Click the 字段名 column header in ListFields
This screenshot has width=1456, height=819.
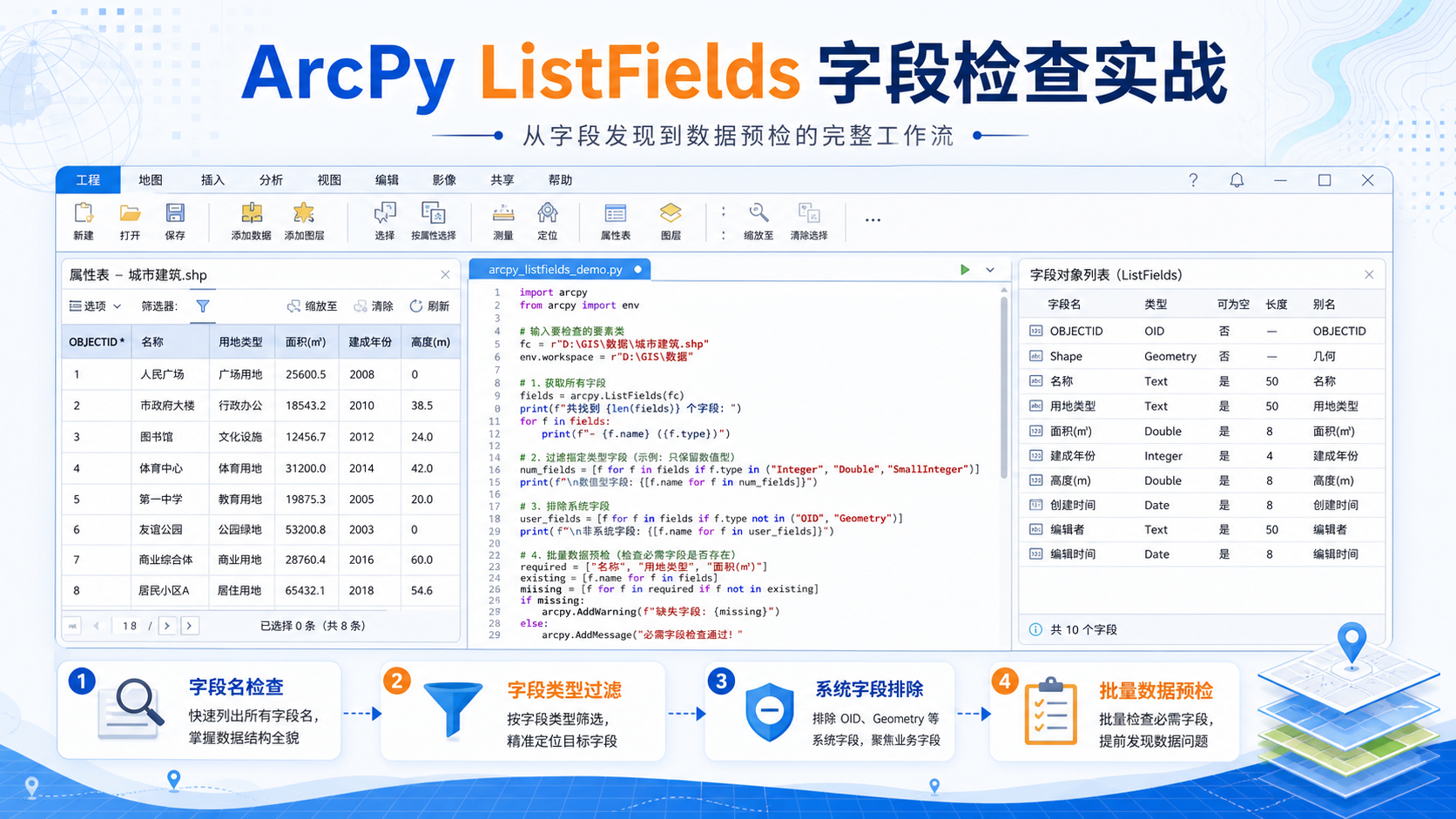1064,305
